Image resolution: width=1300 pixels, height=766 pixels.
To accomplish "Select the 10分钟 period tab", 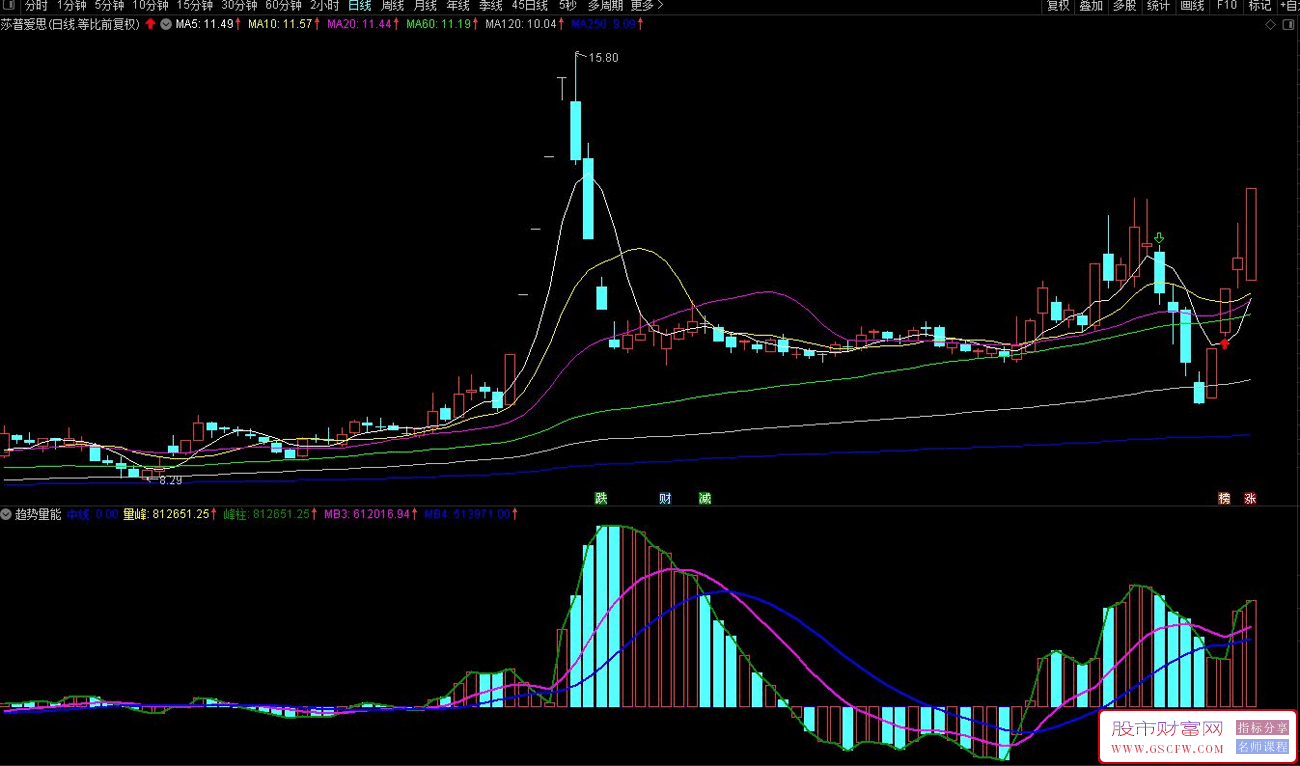I will pos(150,6).
